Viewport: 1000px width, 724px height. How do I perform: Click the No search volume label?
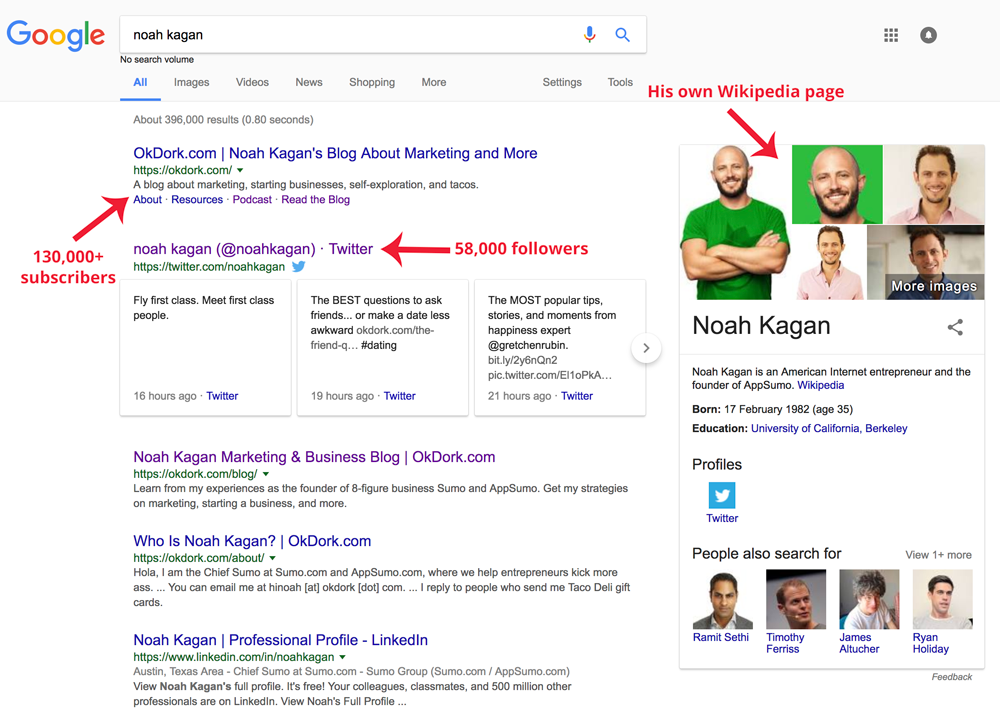157,59
